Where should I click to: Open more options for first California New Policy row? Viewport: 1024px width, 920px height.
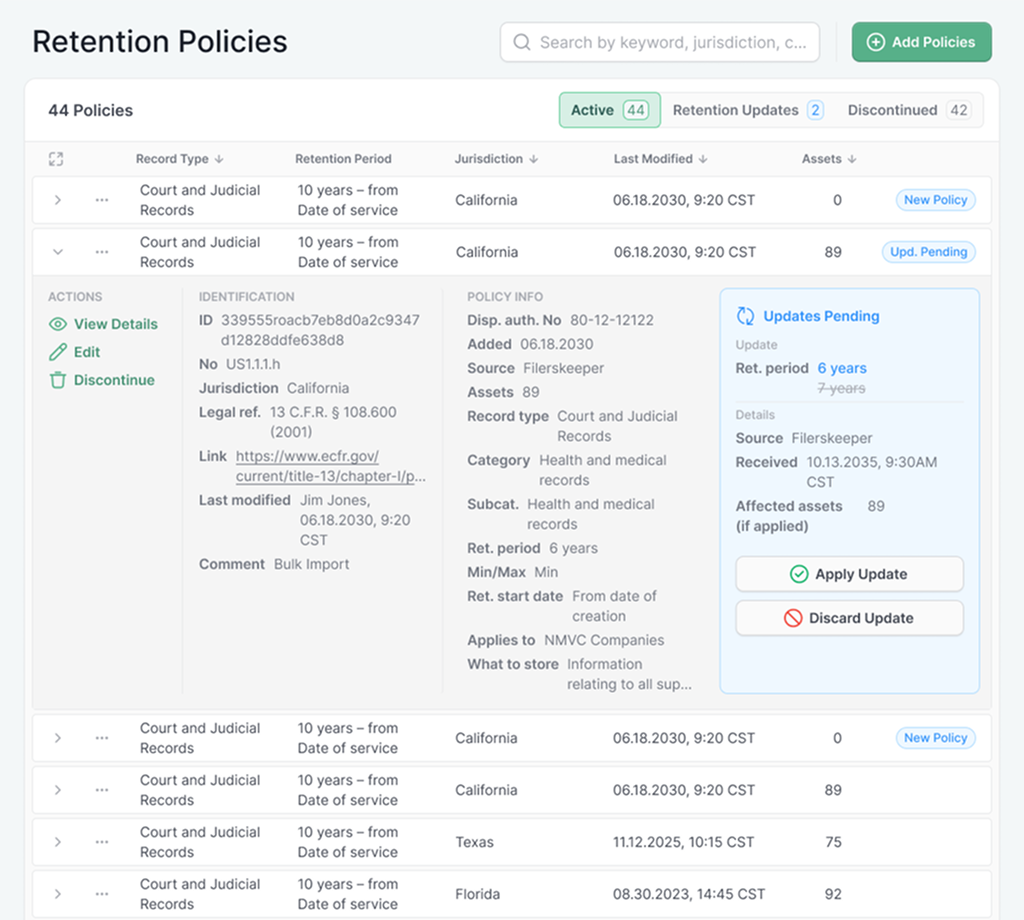(x=102, y=200)
